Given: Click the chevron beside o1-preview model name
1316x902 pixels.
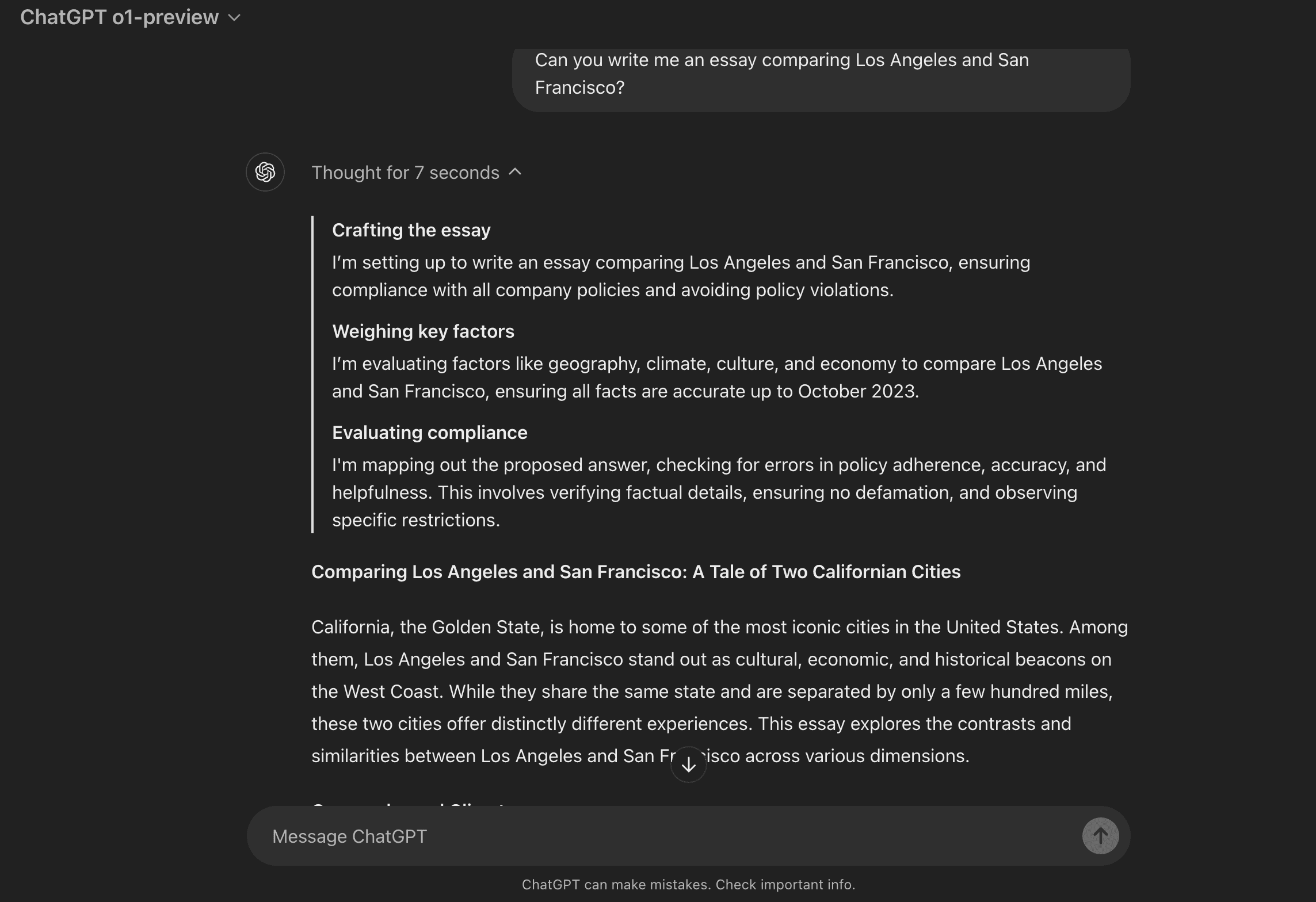Looking at the screenshot, I should click(x=234, y=18).
